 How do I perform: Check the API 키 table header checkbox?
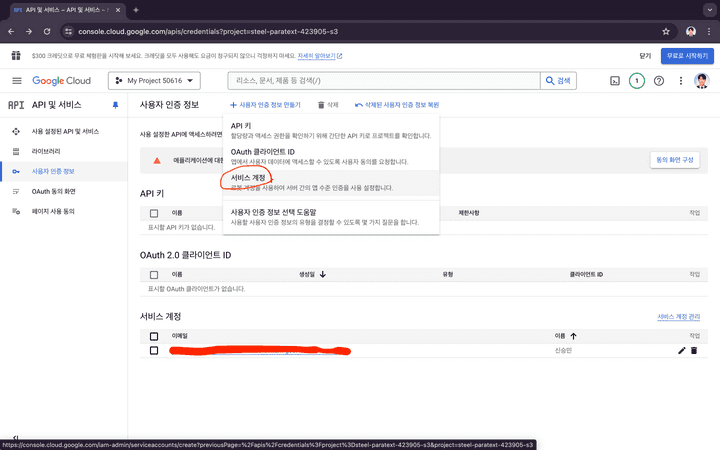[154, 213]
